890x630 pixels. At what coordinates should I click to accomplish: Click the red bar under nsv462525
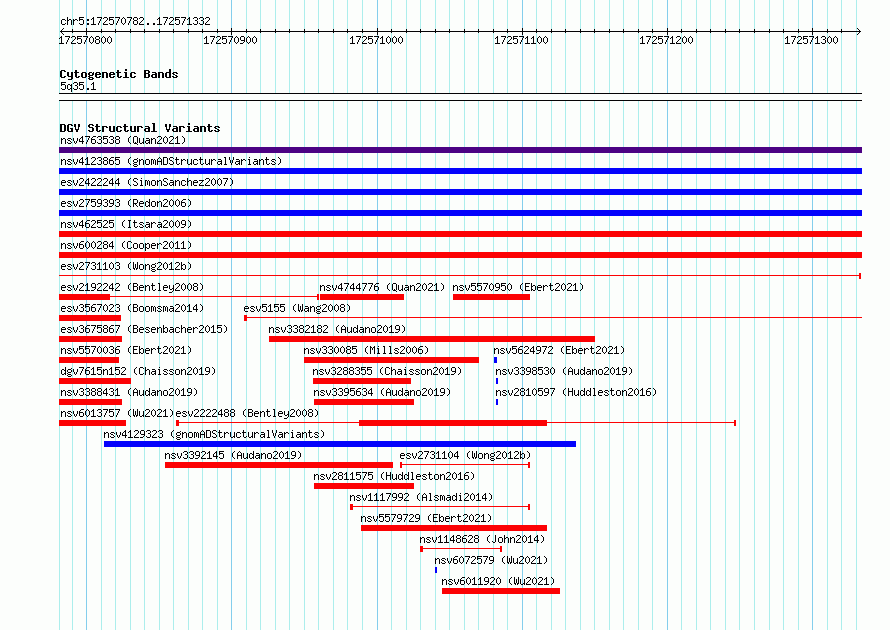(x=460, y=234)
